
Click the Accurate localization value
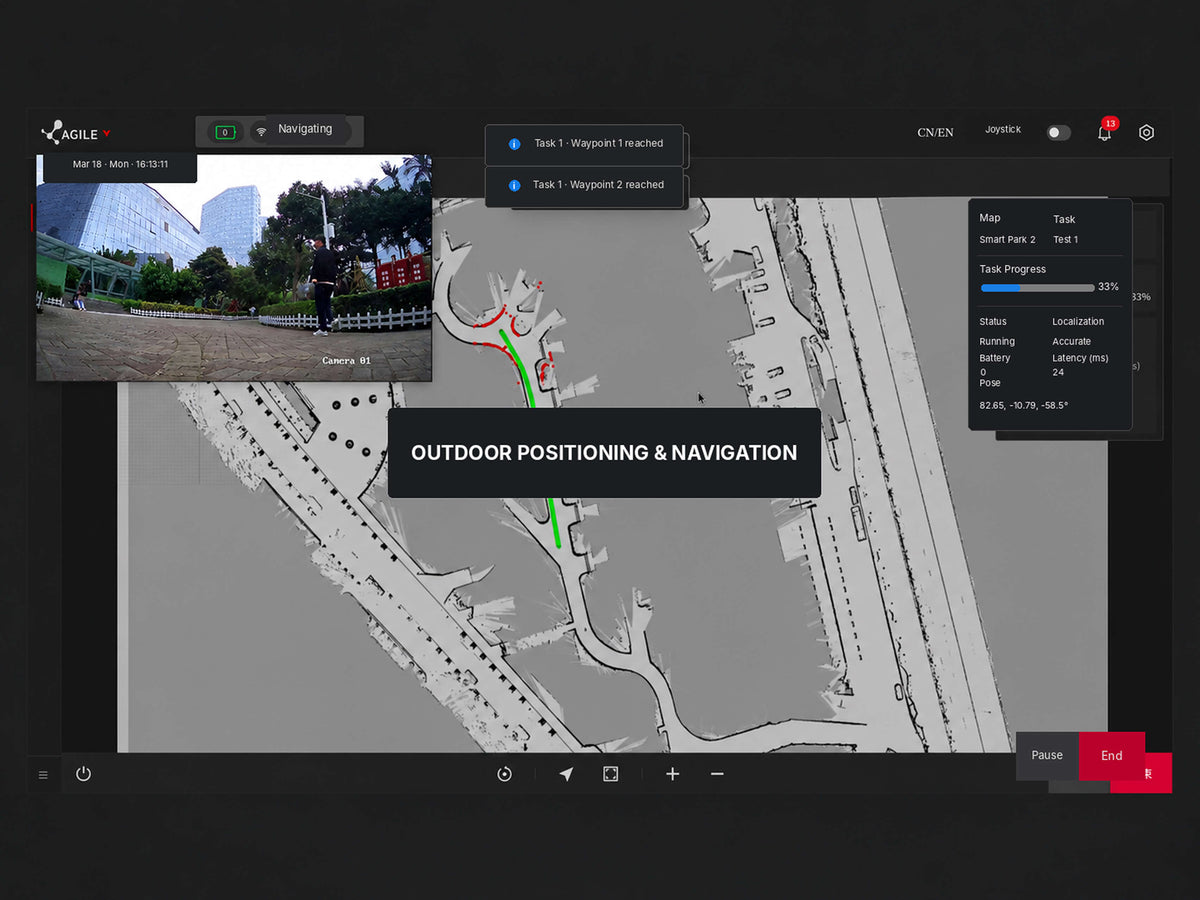1072,342
